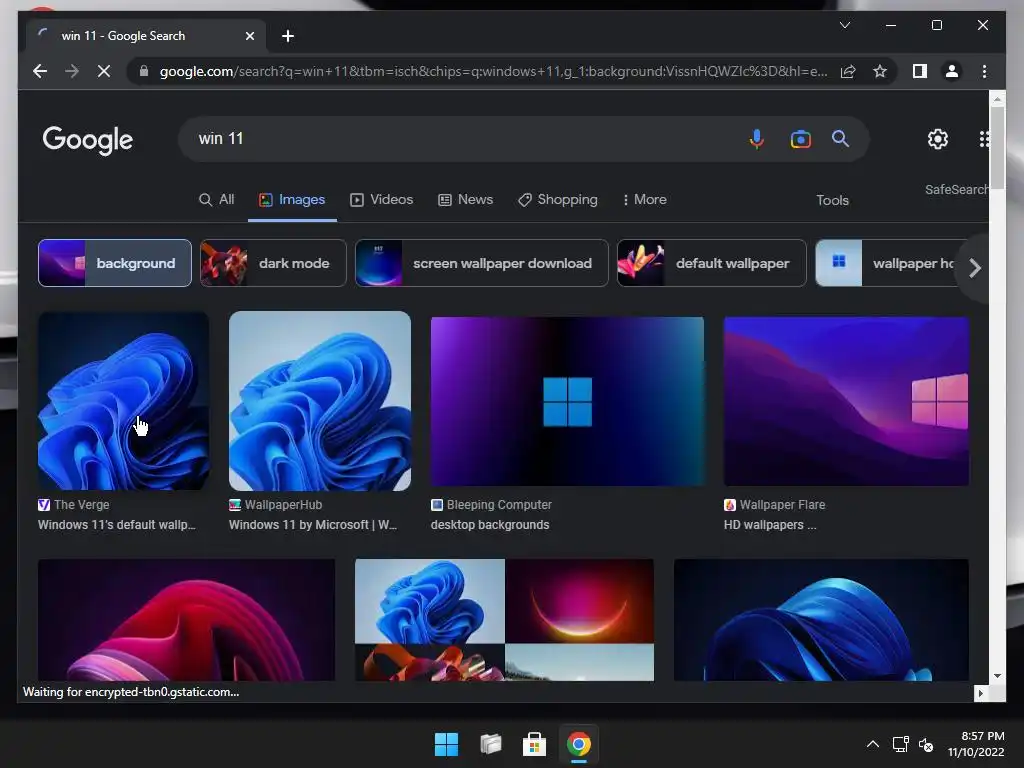The width and height of the screenshot is (1024, 768).
Task: Click the forward navigation arrow
Action: tap(72, 71)
